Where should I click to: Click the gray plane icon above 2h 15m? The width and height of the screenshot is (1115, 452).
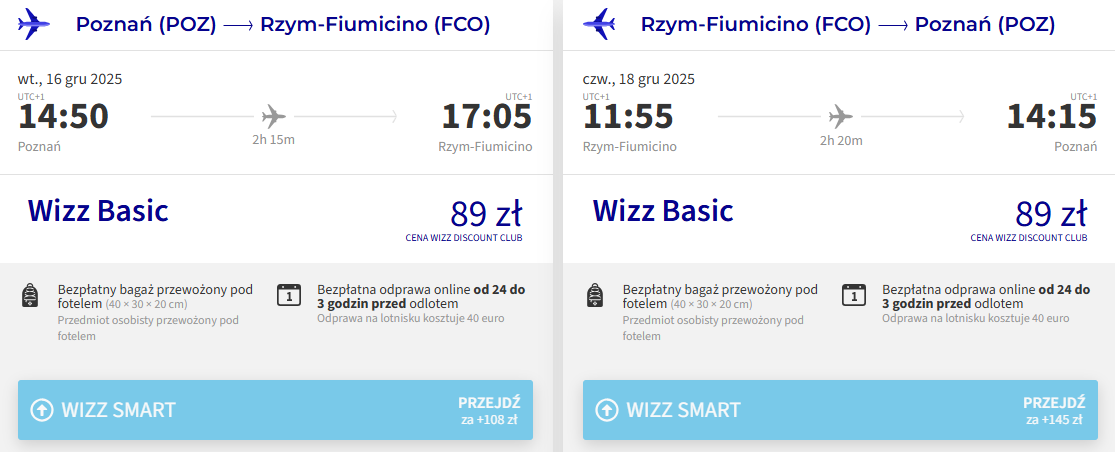pyautogui.click(x=273, y=116)
